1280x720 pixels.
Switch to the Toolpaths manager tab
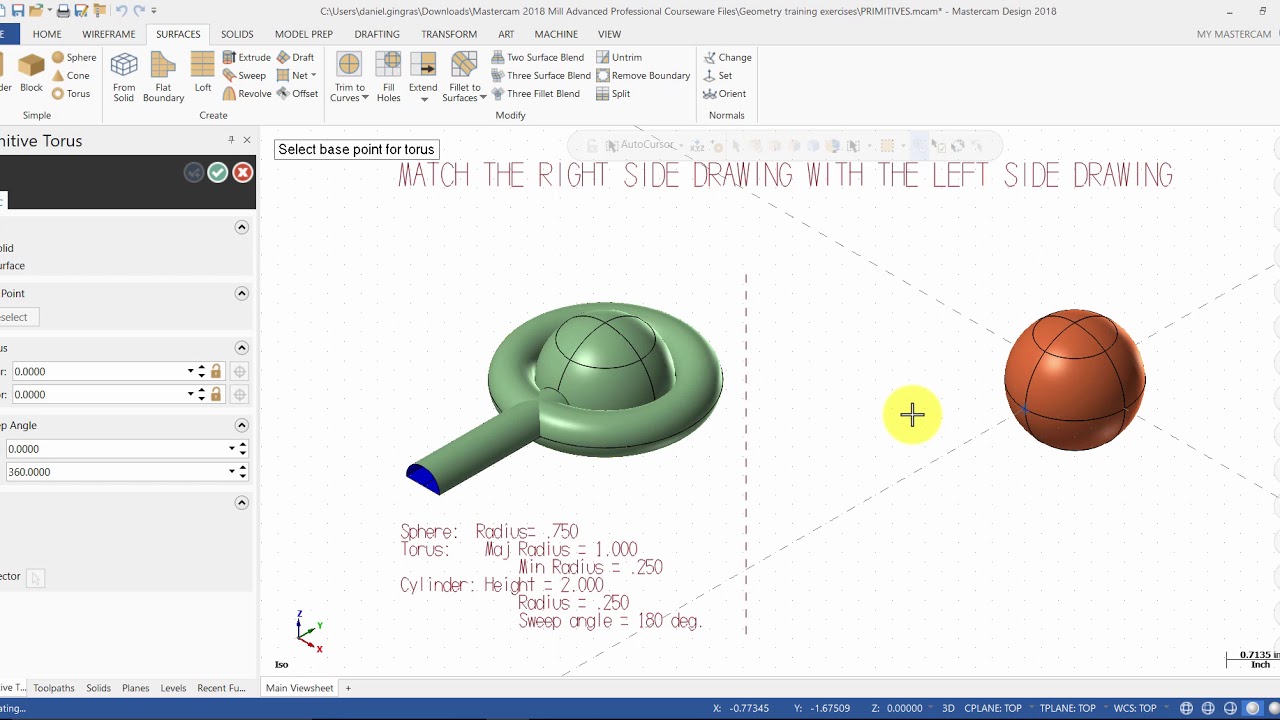(x=54, y=688)
